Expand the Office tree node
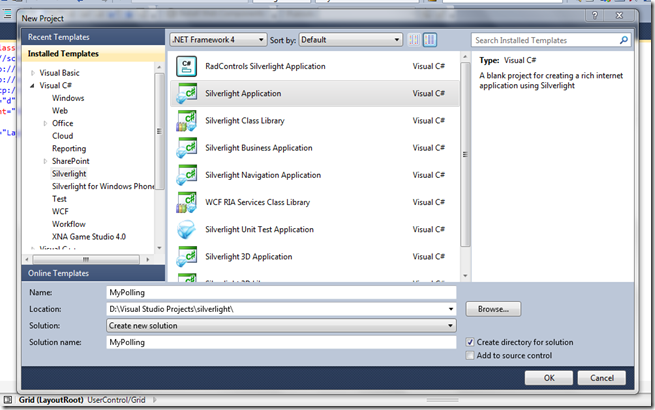Viewport: 655px width, 410px height. 45,124
